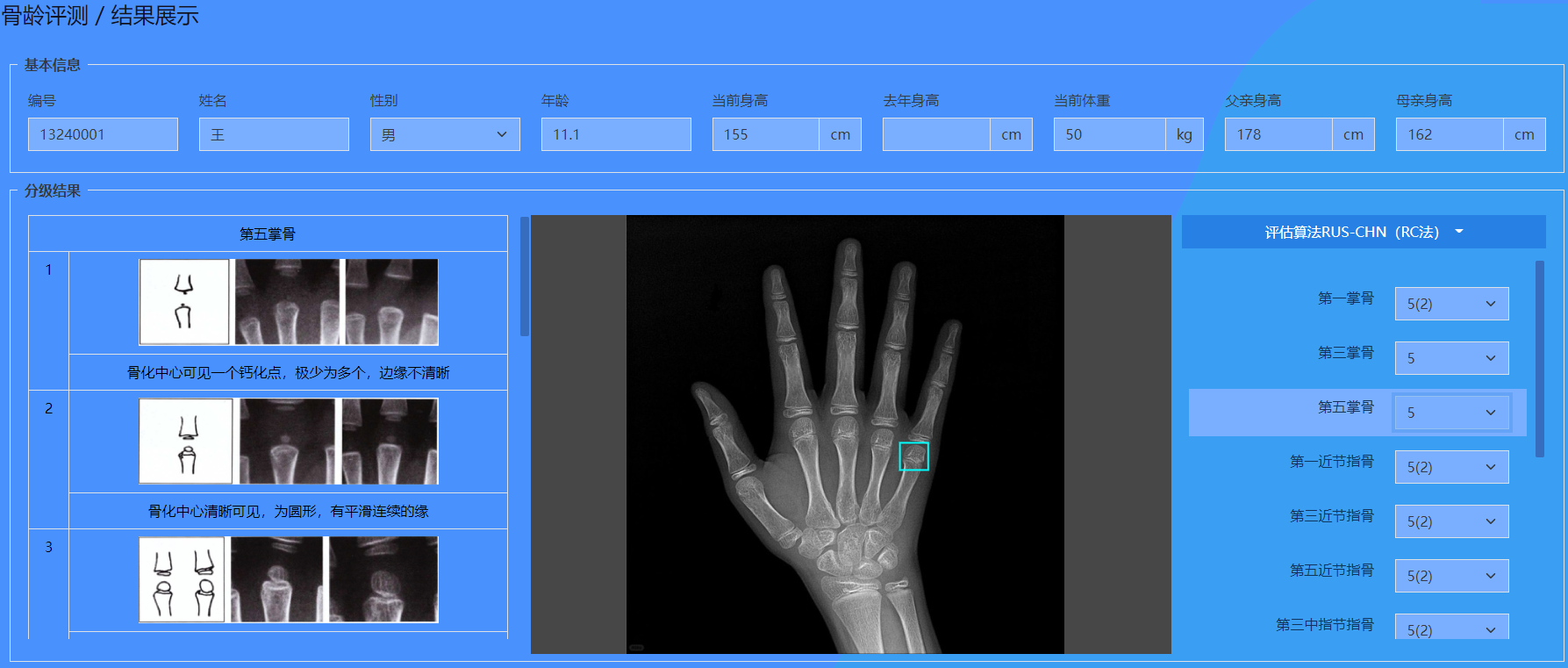This screenshot has width=1568, height=668.
Task: Open the 第三掌骨 grade dropdown
Action: (x=1451, y=358)
